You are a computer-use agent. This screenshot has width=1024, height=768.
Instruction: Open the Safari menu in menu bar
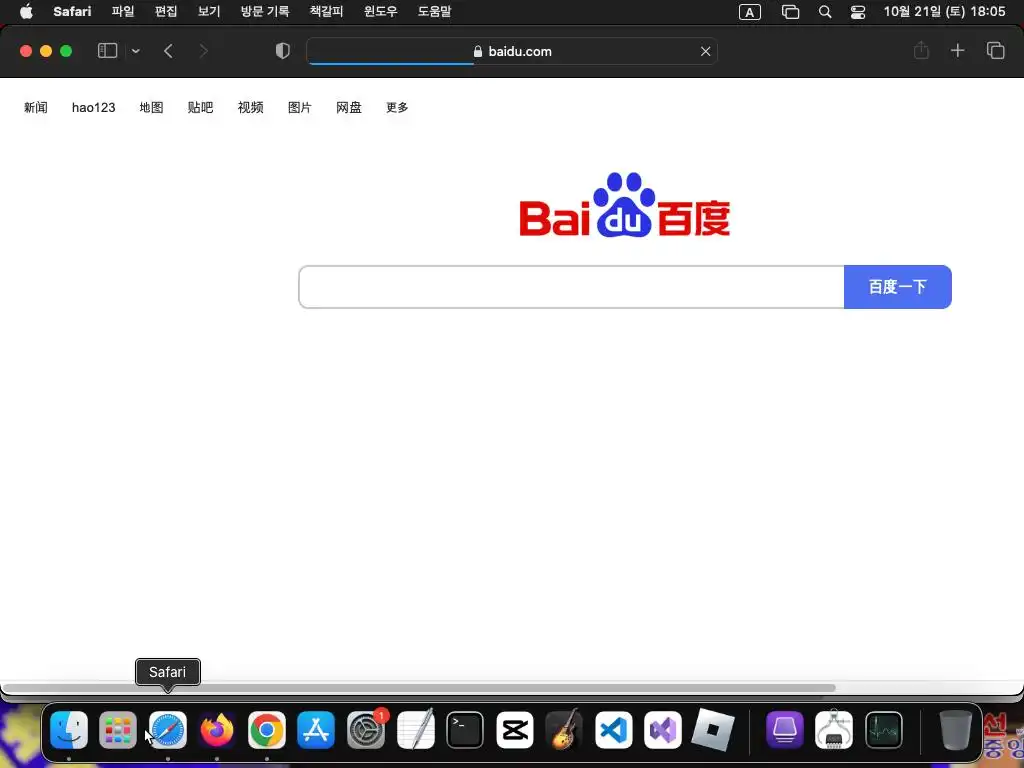coord(72,12)
